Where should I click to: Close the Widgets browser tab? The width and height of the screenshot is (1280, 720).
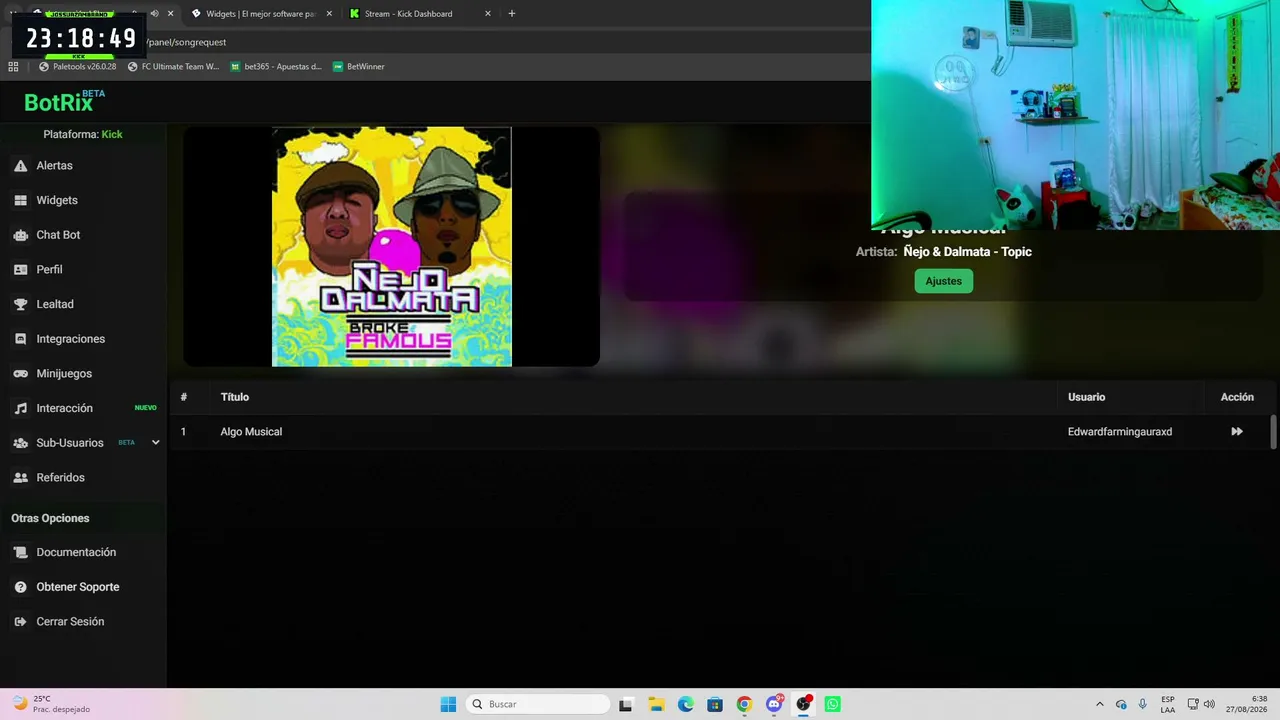pos(329,14)
